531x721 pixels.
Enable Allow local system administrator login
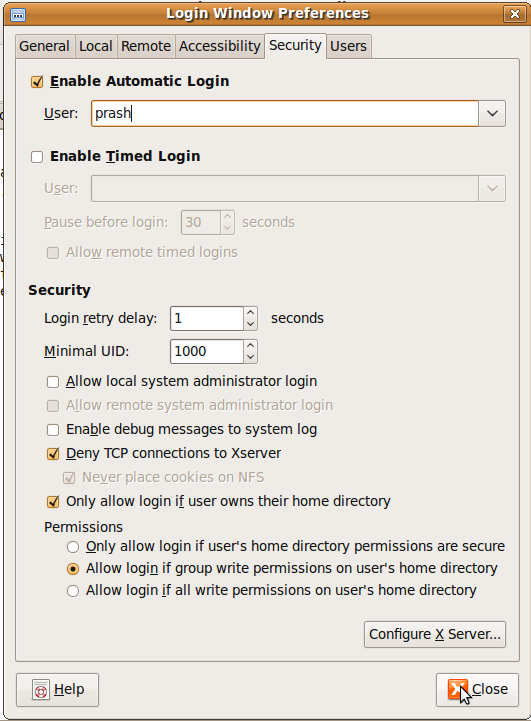(53, 382)
